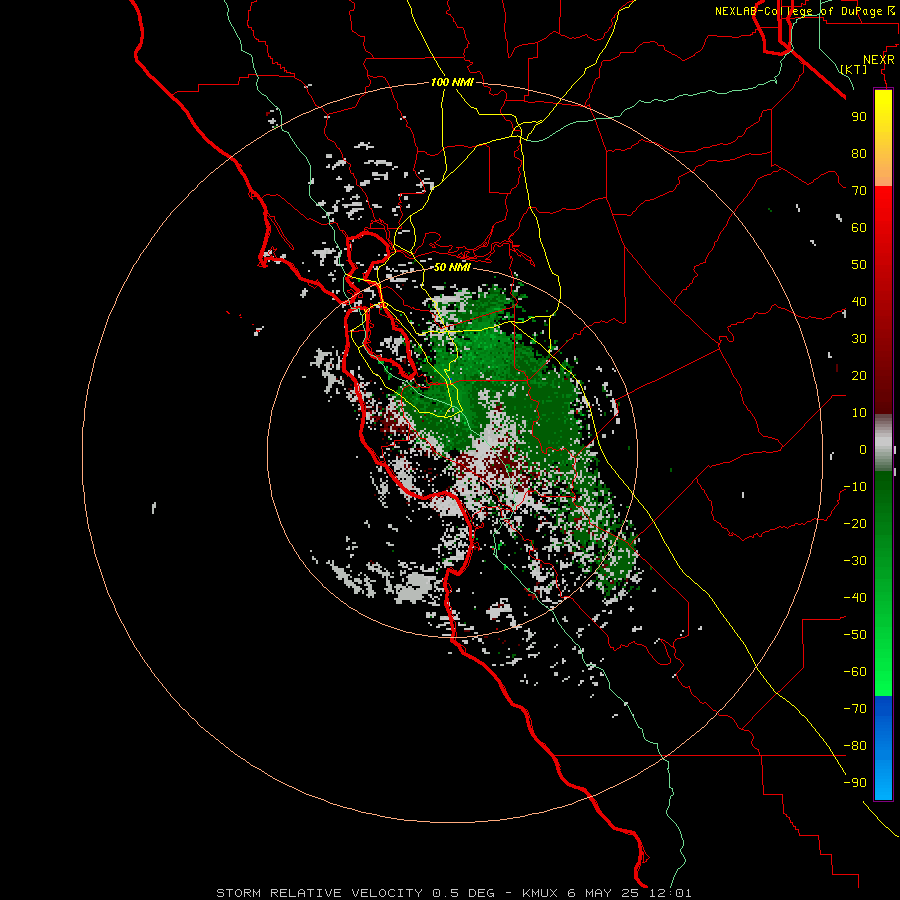The image size is (900, 900).
Task: Click the yellow top segment of the color bar
Action: (x=883, y=138)
